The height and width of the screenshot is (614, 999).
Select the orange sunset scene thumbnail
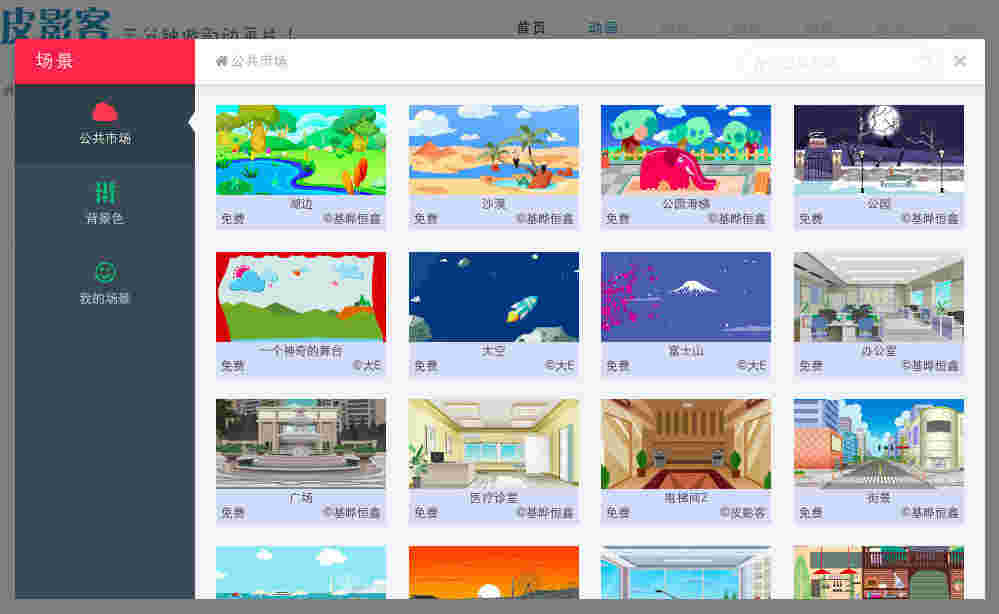[x=494, y=572]
